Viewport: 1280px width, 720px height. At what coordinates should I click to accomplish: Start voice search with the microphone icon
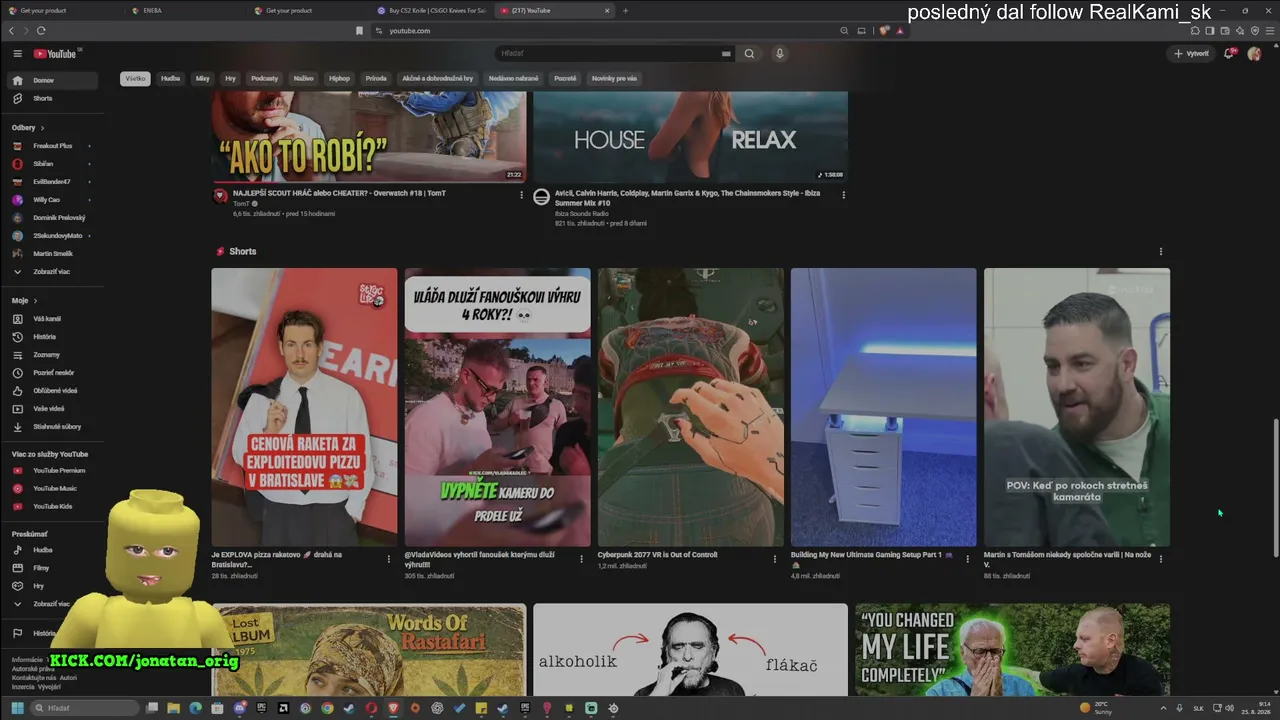780,53
